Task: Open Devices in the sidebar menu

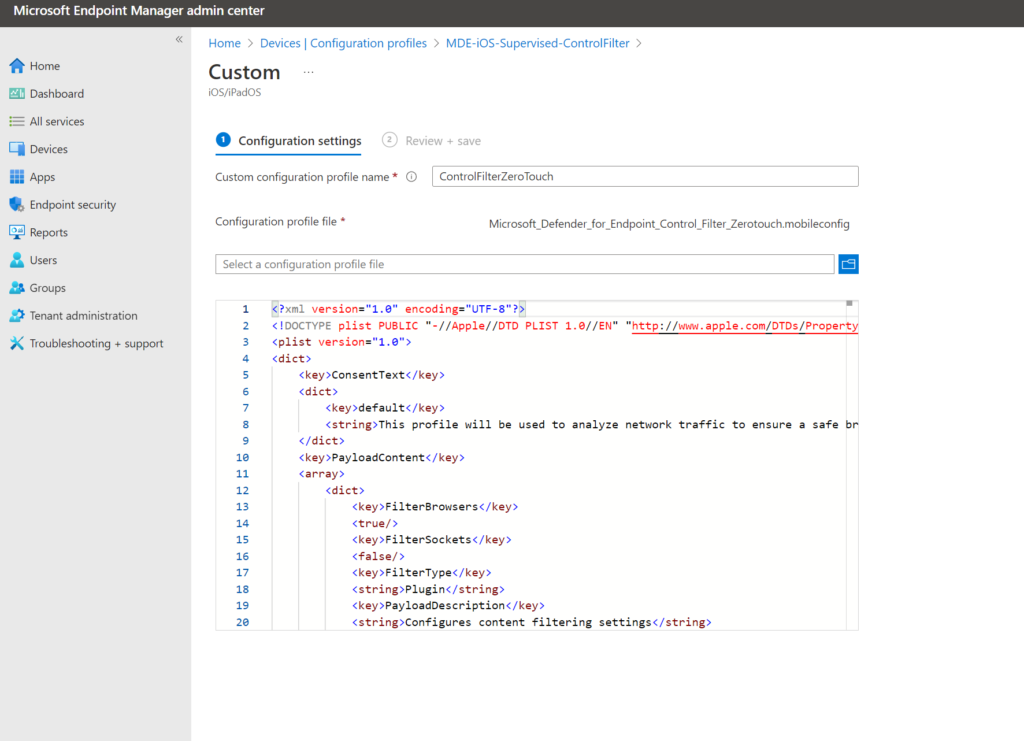Action: [48, 149]
